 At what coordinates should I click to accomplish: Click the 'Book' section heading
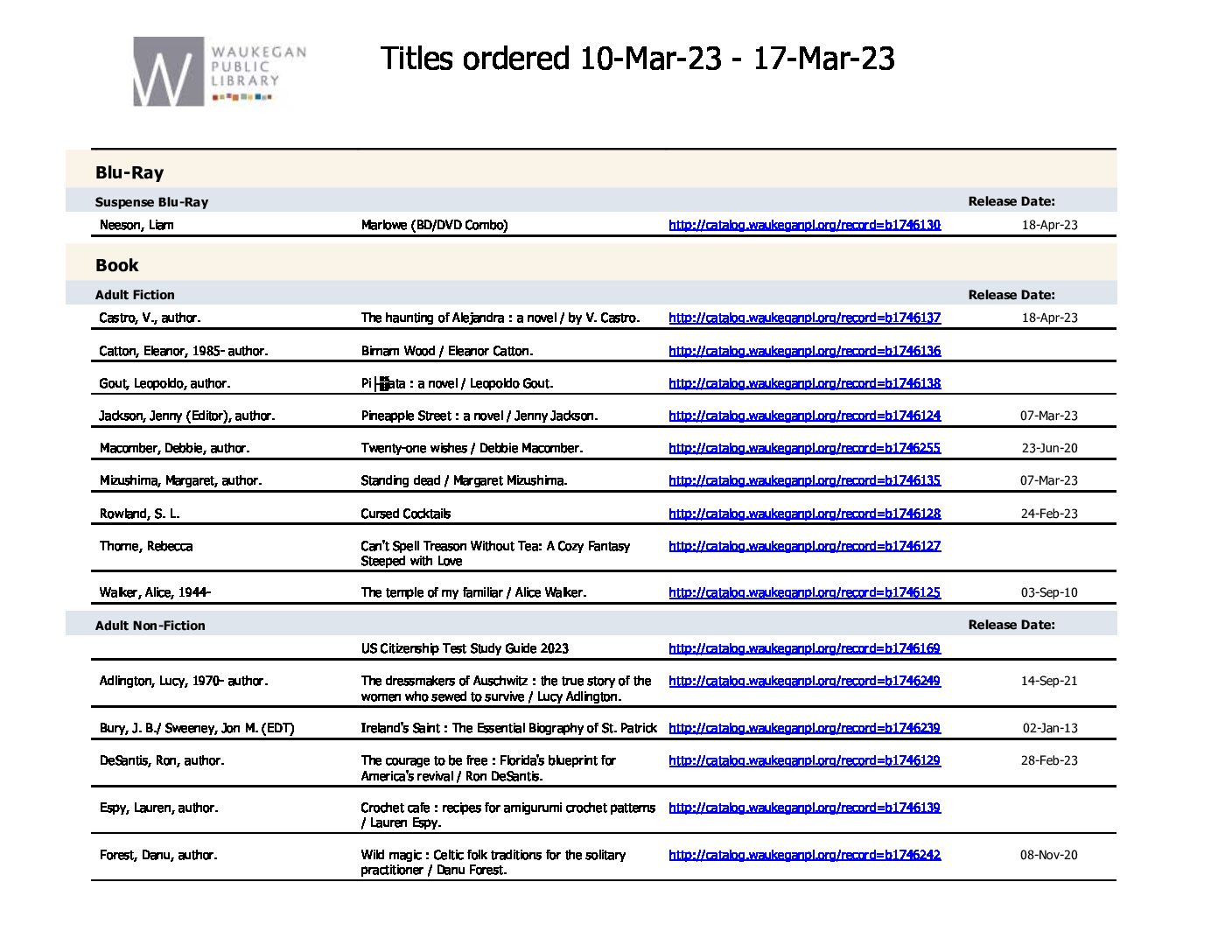pyautogui.click(x=117, y=265)
